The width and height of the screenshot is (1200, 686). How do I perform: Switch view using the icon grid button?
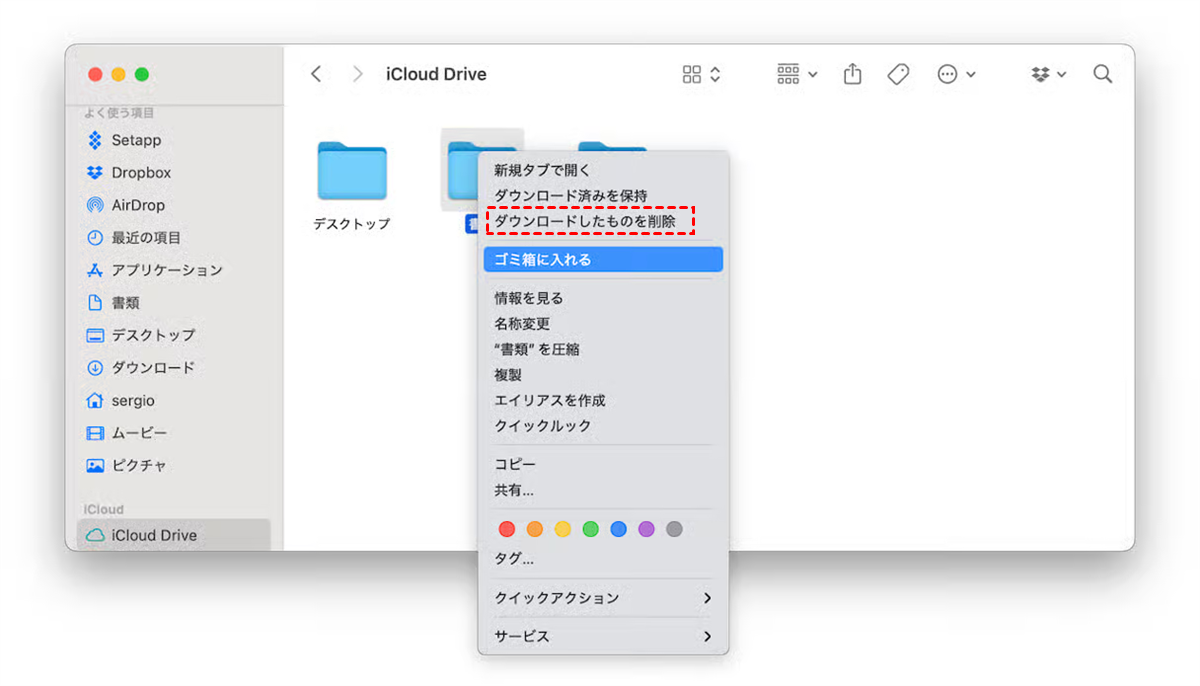(701, 74)
